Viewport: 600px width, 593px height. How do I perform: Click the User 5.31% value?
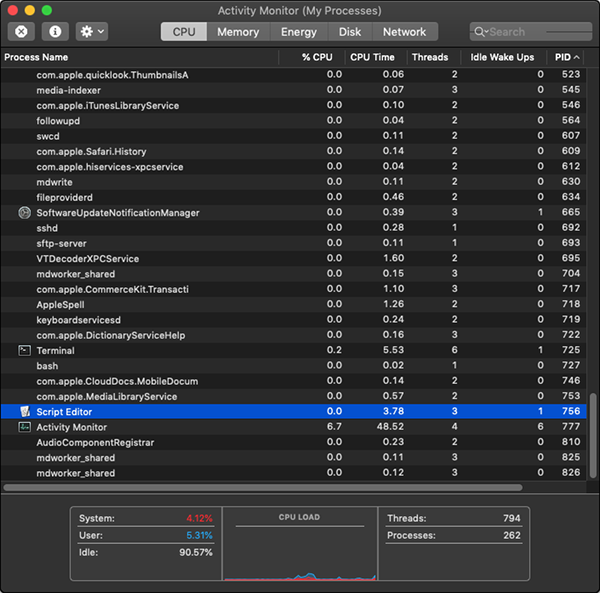pos(199,535)
